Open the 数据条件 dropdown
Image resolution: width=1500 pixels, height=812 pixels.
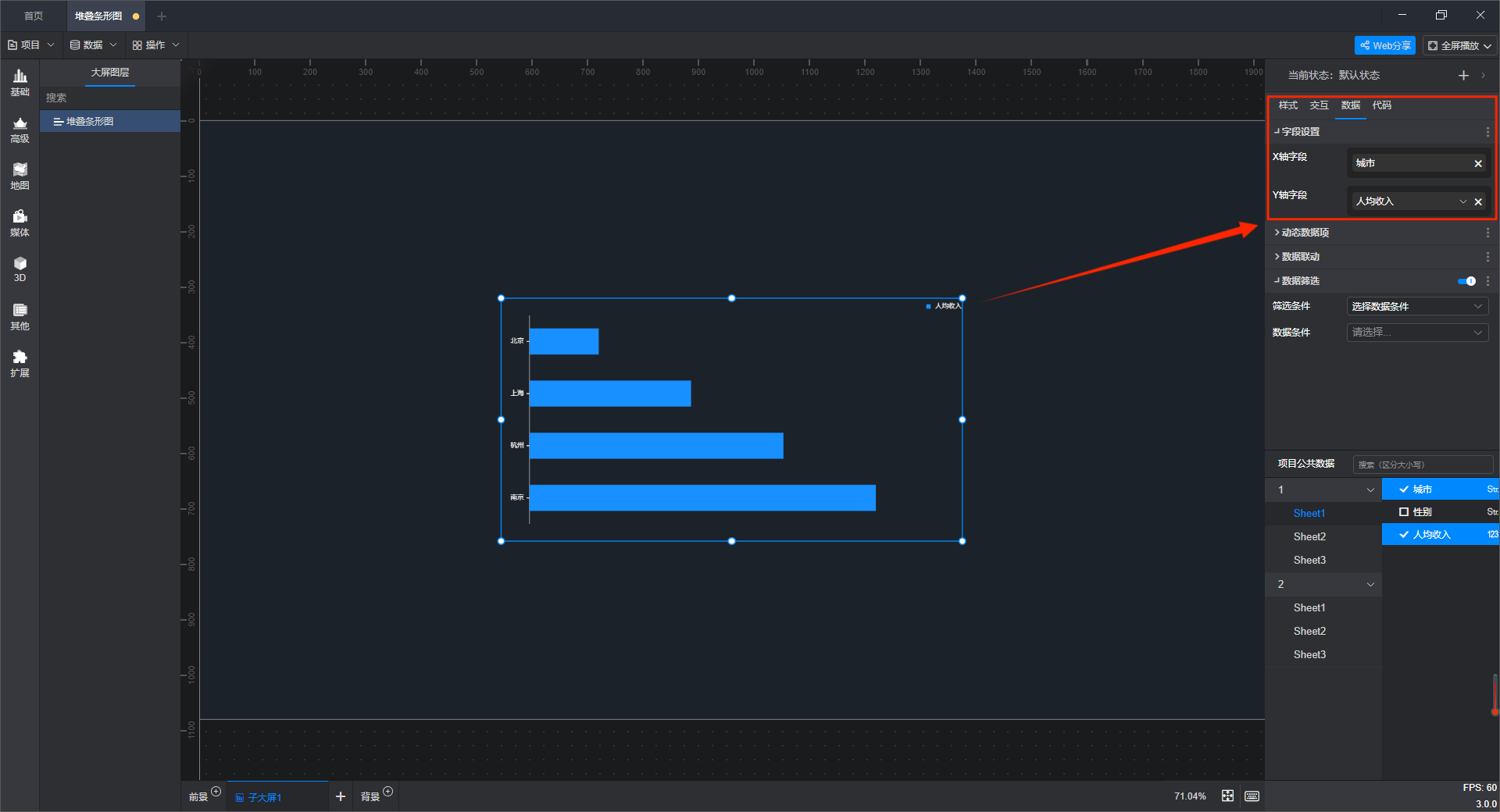[x=1417, y=332]
